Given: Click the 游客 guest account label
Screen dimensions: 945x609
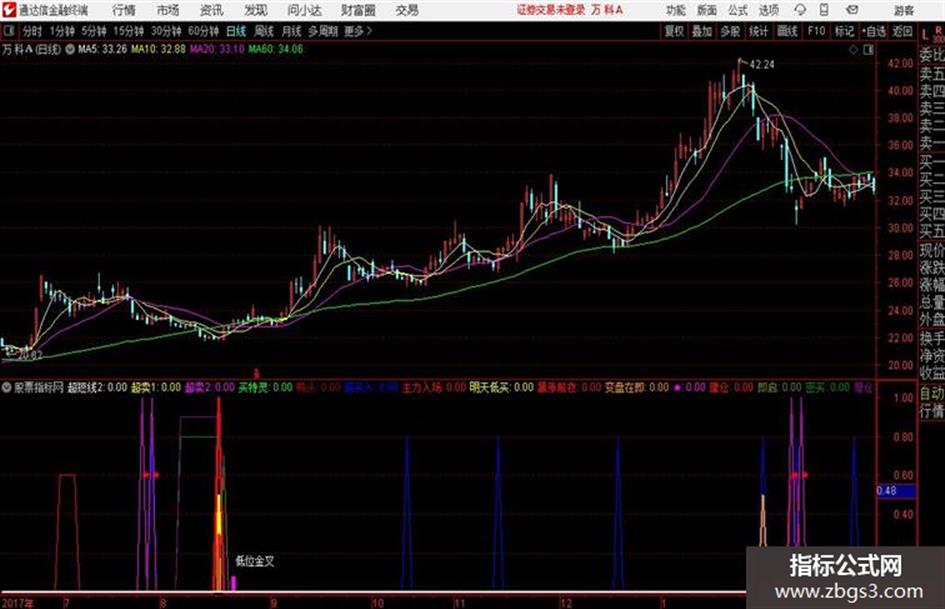Looking at the screenshot, I should coord(903,10).
